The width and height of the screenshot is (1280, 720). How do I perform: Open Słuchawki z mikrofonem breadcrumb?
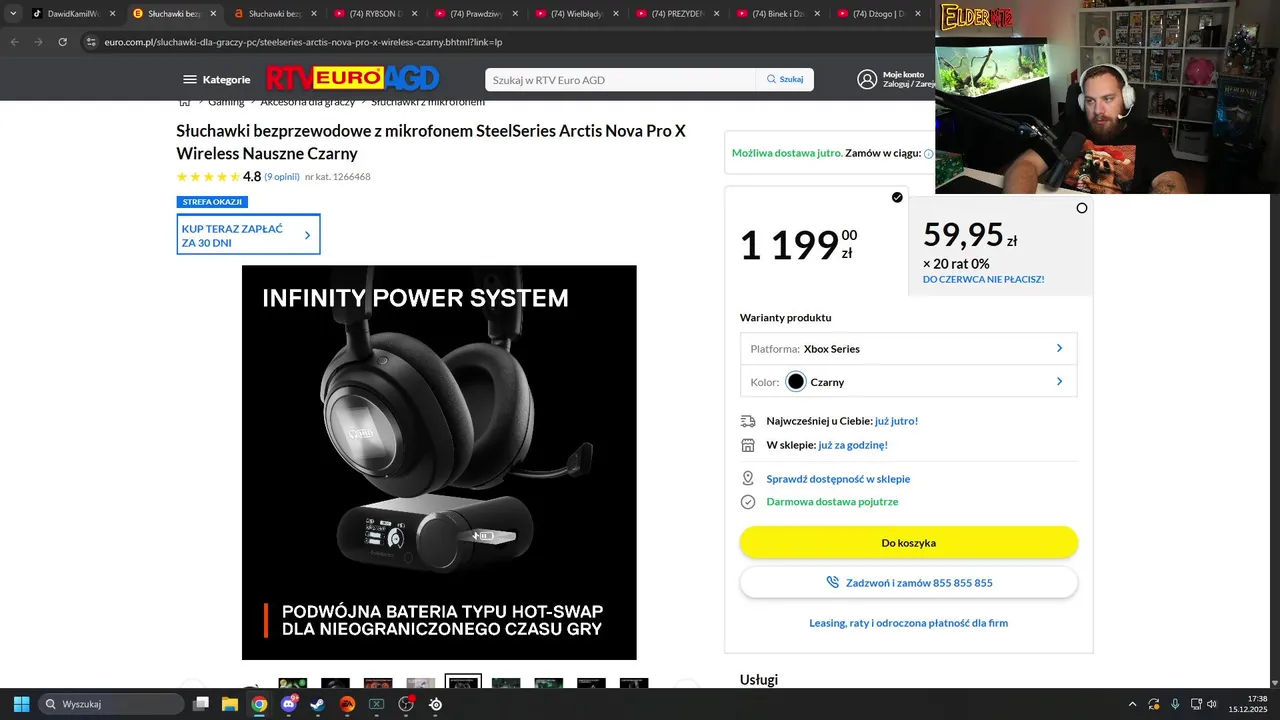tap(428, 102)
